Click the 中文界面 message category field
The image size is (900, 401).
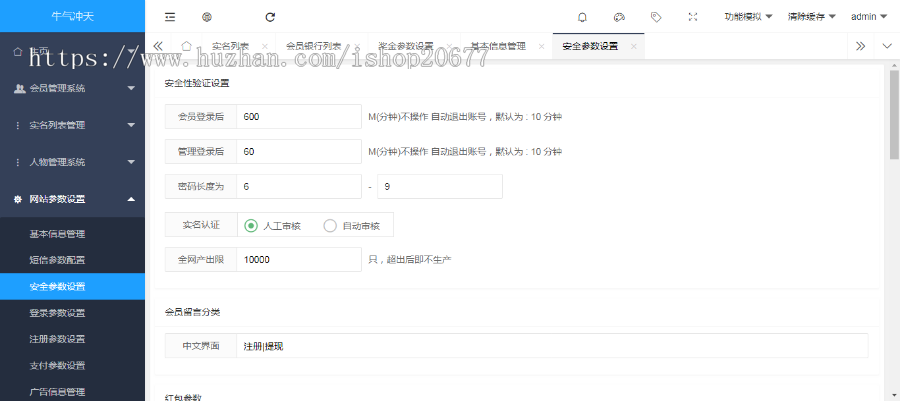point(552,347)
